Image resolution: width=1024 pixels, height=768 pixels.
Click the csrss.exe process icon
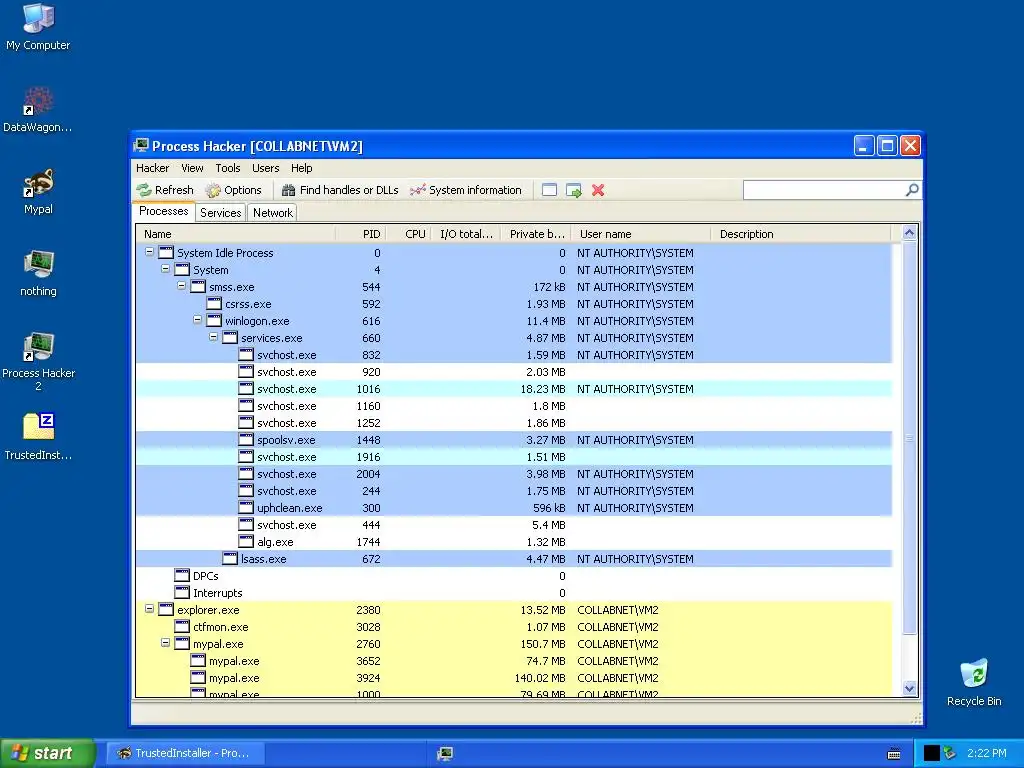tap(214, 304)
